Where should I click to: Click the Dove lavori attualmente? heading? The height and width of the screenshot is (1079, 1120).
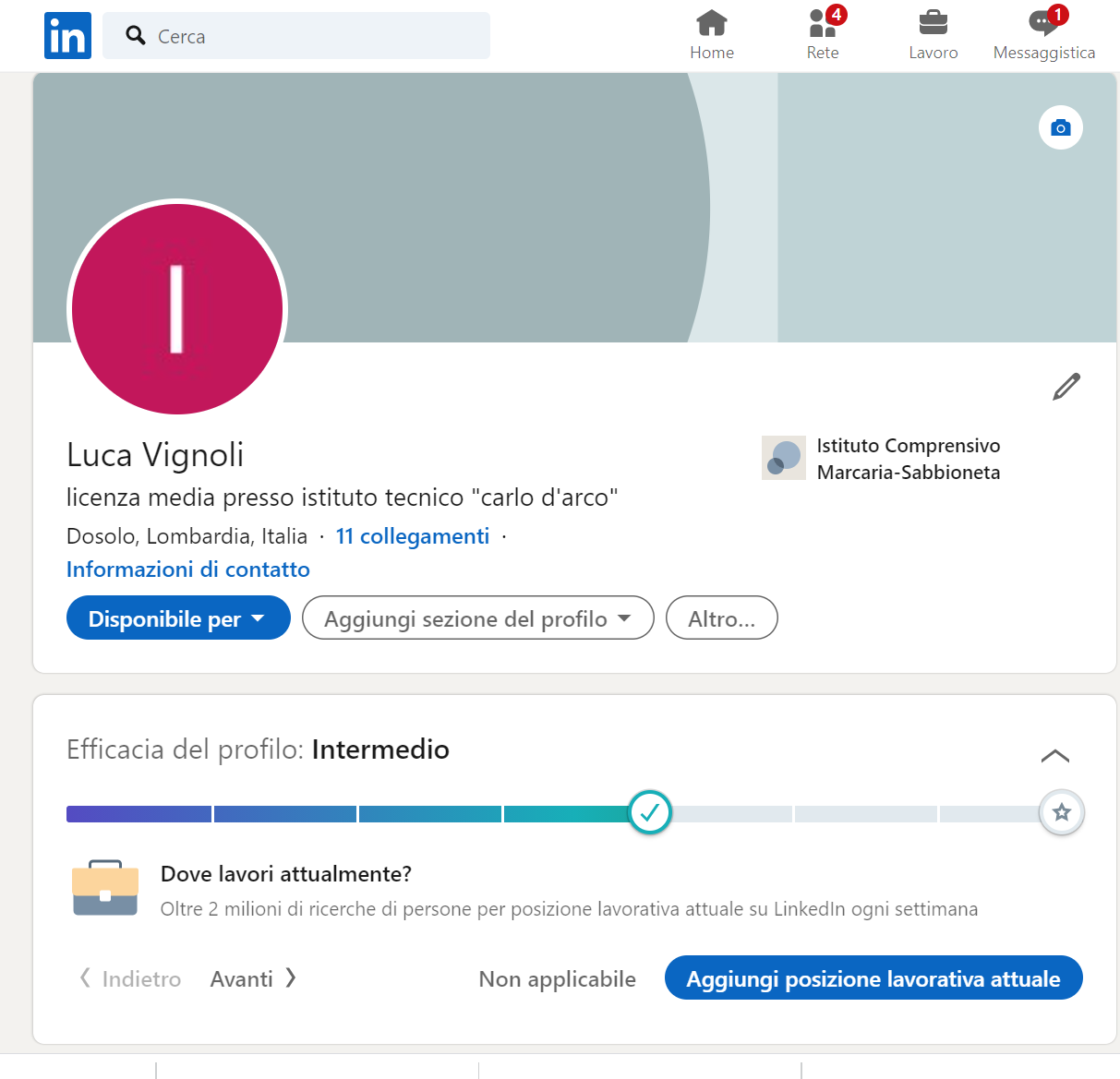(286, 874)
